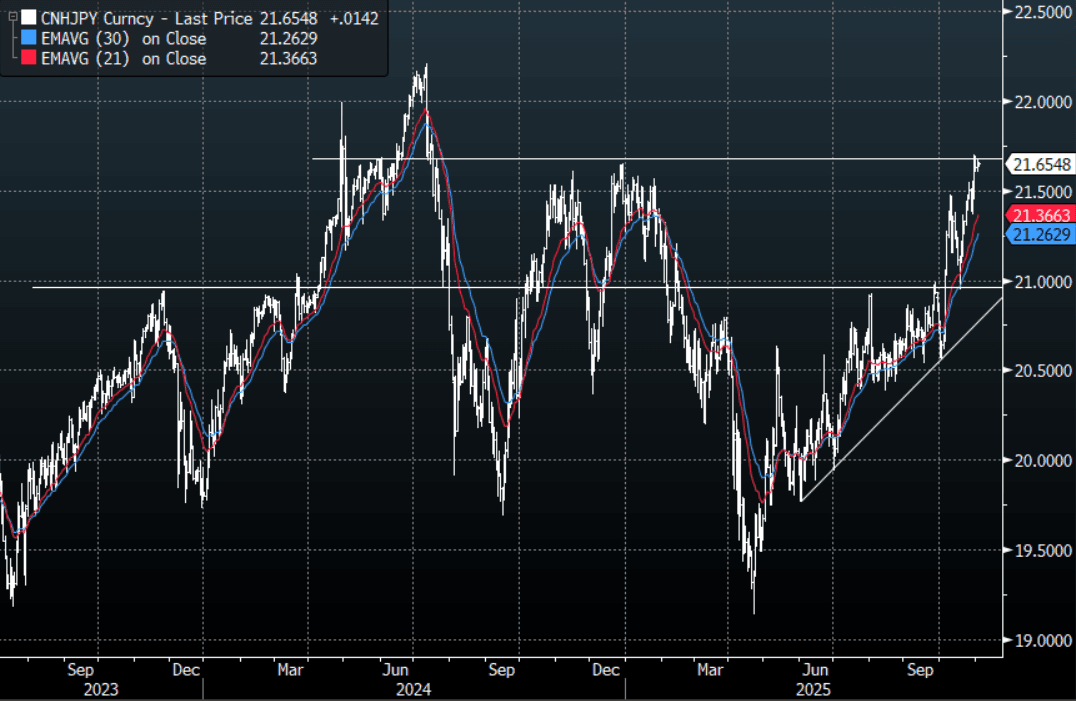Click the blue EMAVG (30) color swatch
This screenshot has width=1076, height=701.
coord(30,39)
